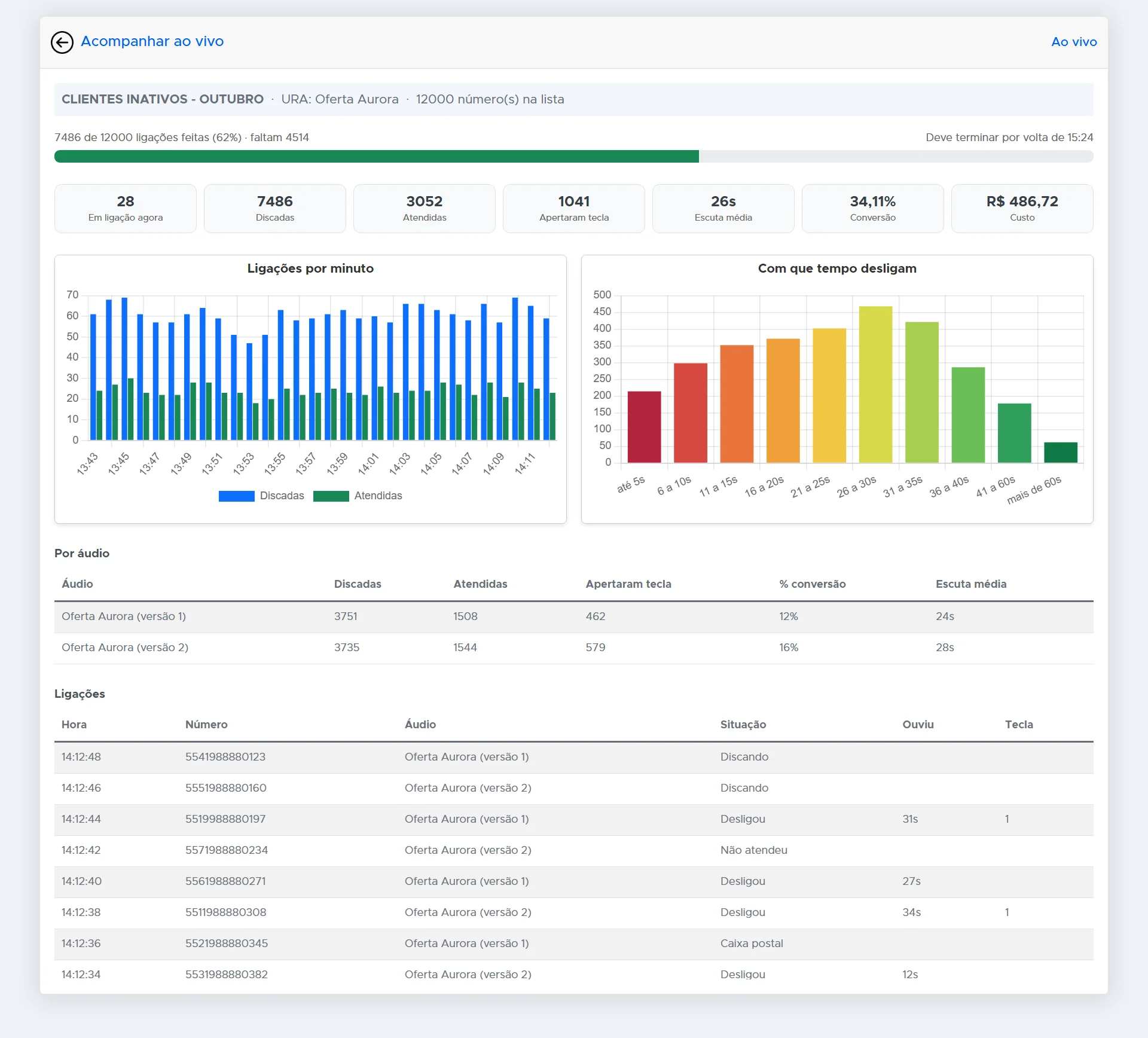
Task: Select number 5541988880123
Action: (225, 757)
